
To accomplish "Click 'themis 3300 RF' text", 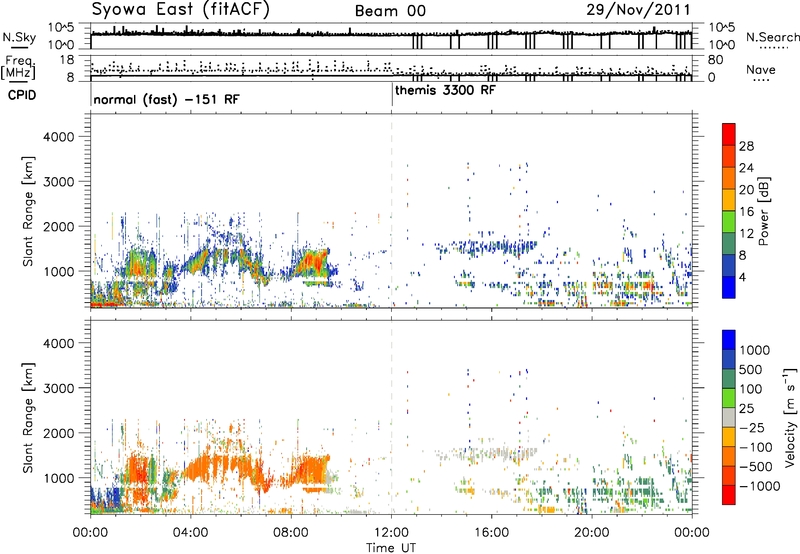I will click(445, 90).
